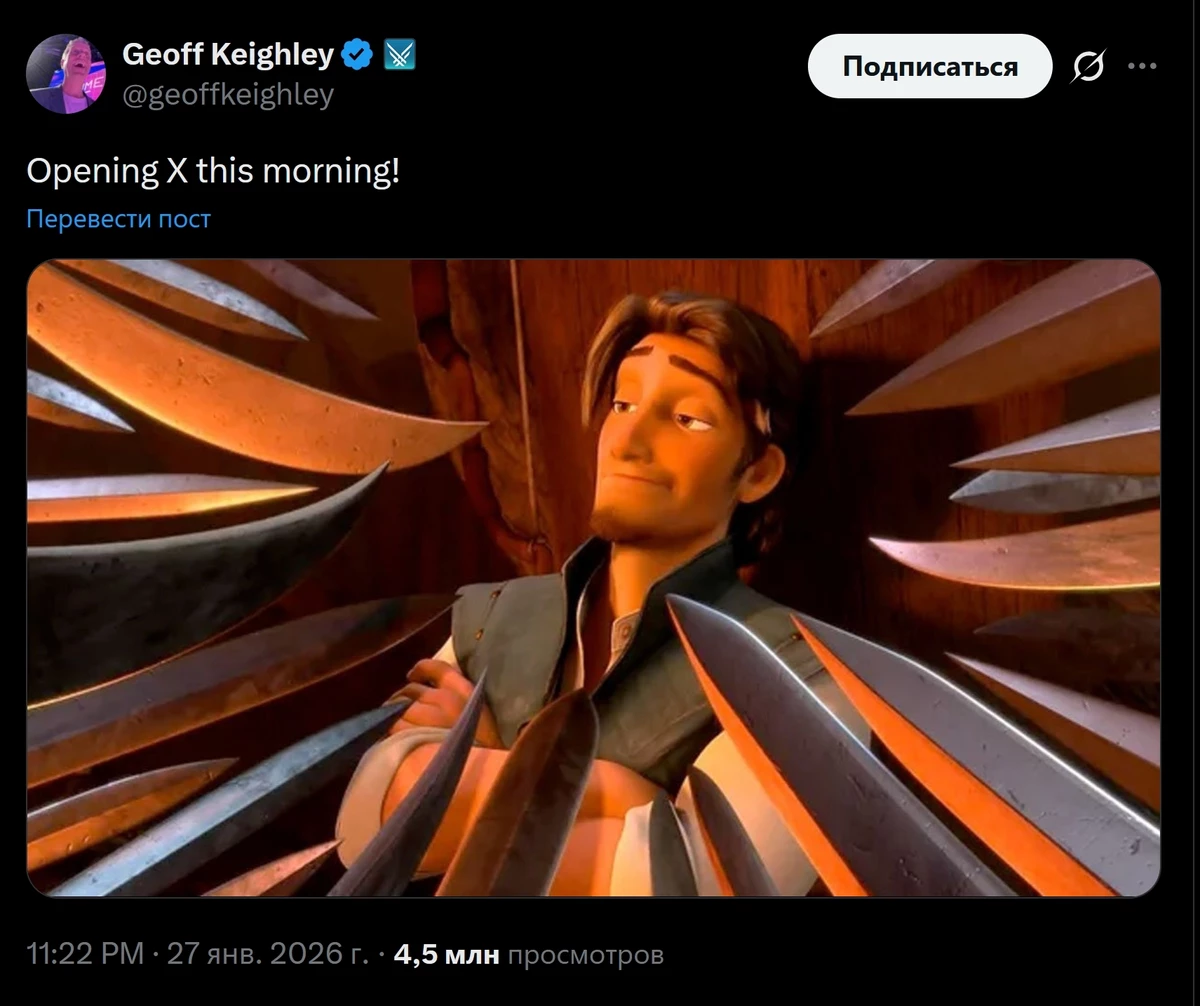
Task: Click the date 27 янв. 2026 г.
Action: (268, 954)
